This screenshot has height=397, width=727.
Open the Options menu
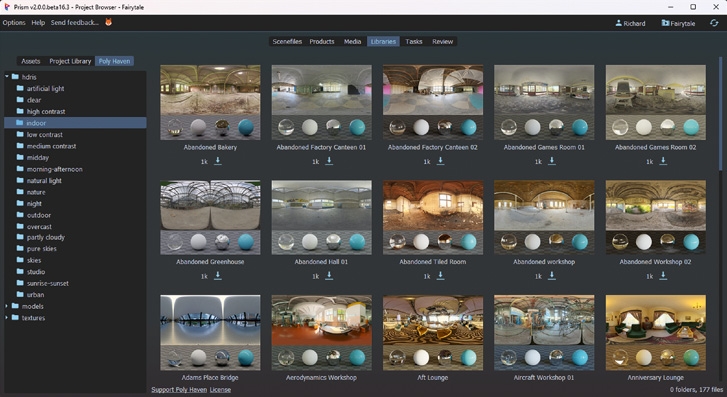(x=14, y=22)
